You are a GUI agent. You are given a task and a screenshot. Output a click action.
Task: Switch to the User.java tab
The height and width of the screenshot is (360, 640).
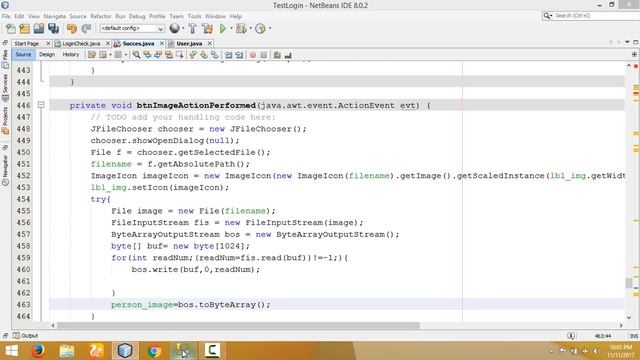(189, 43)
